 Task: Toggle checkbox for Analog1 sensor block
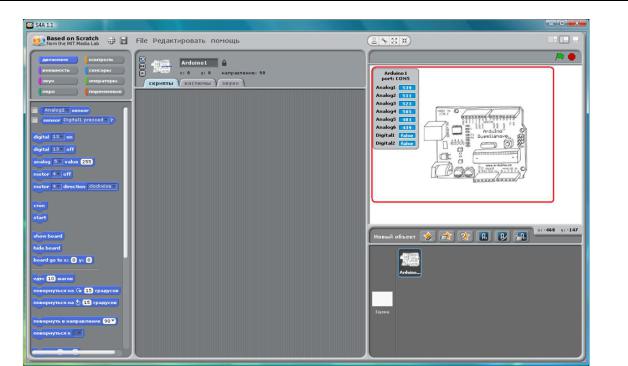click(x=35, y=110)
